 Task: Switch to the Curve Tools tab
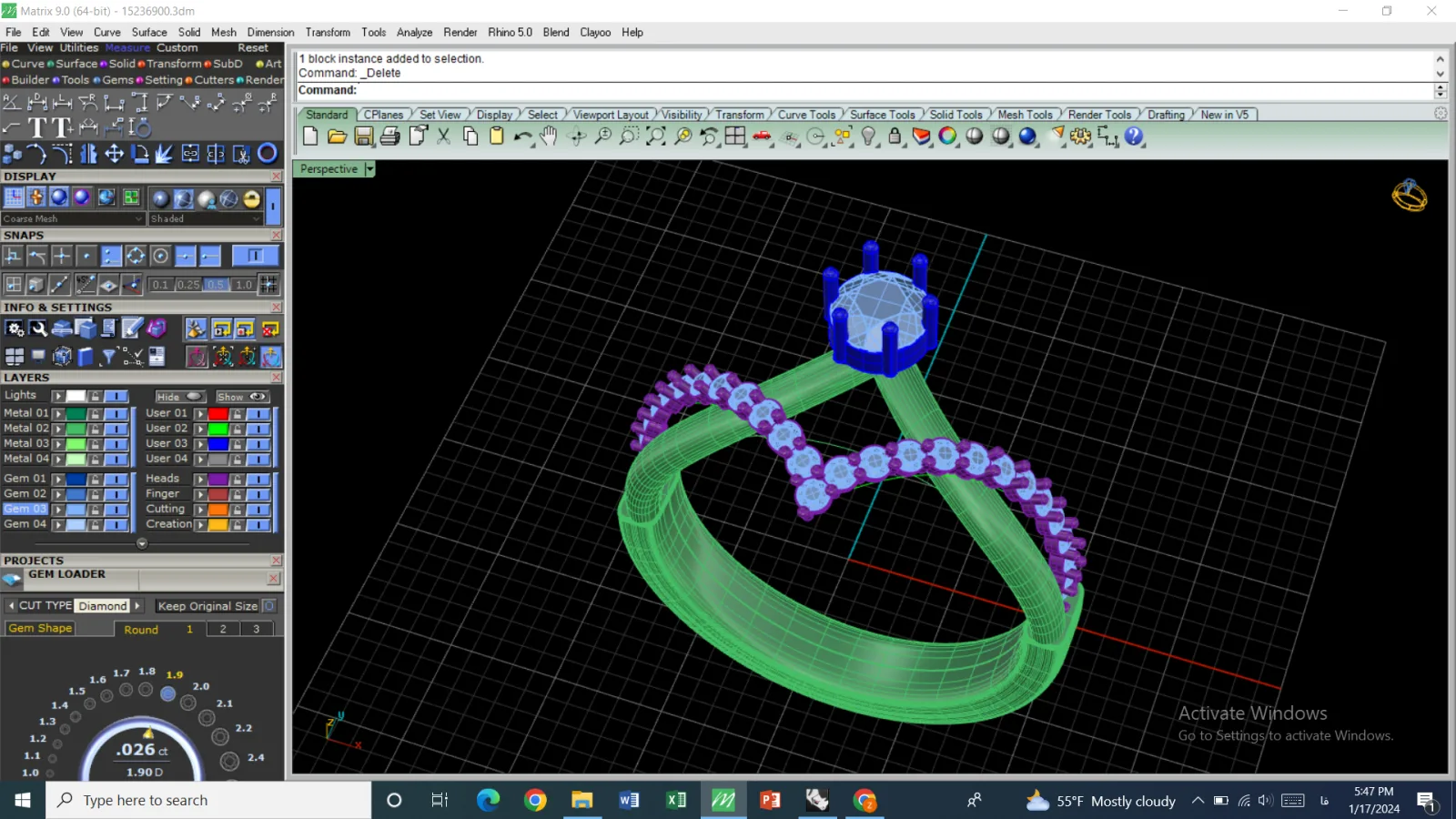click(806, 115)
